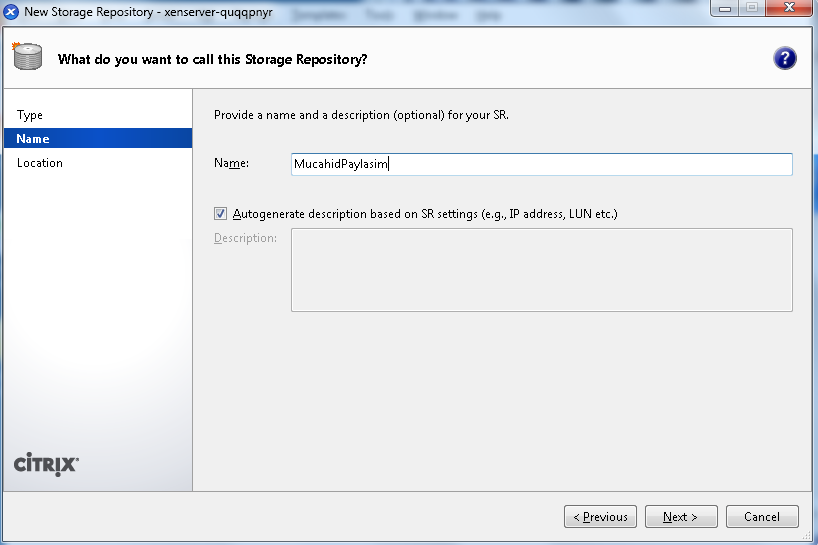Click the 'Description:' label
The height and width of the screenshot is (545, 818).
pyautogui.click(x=245, y=238)
